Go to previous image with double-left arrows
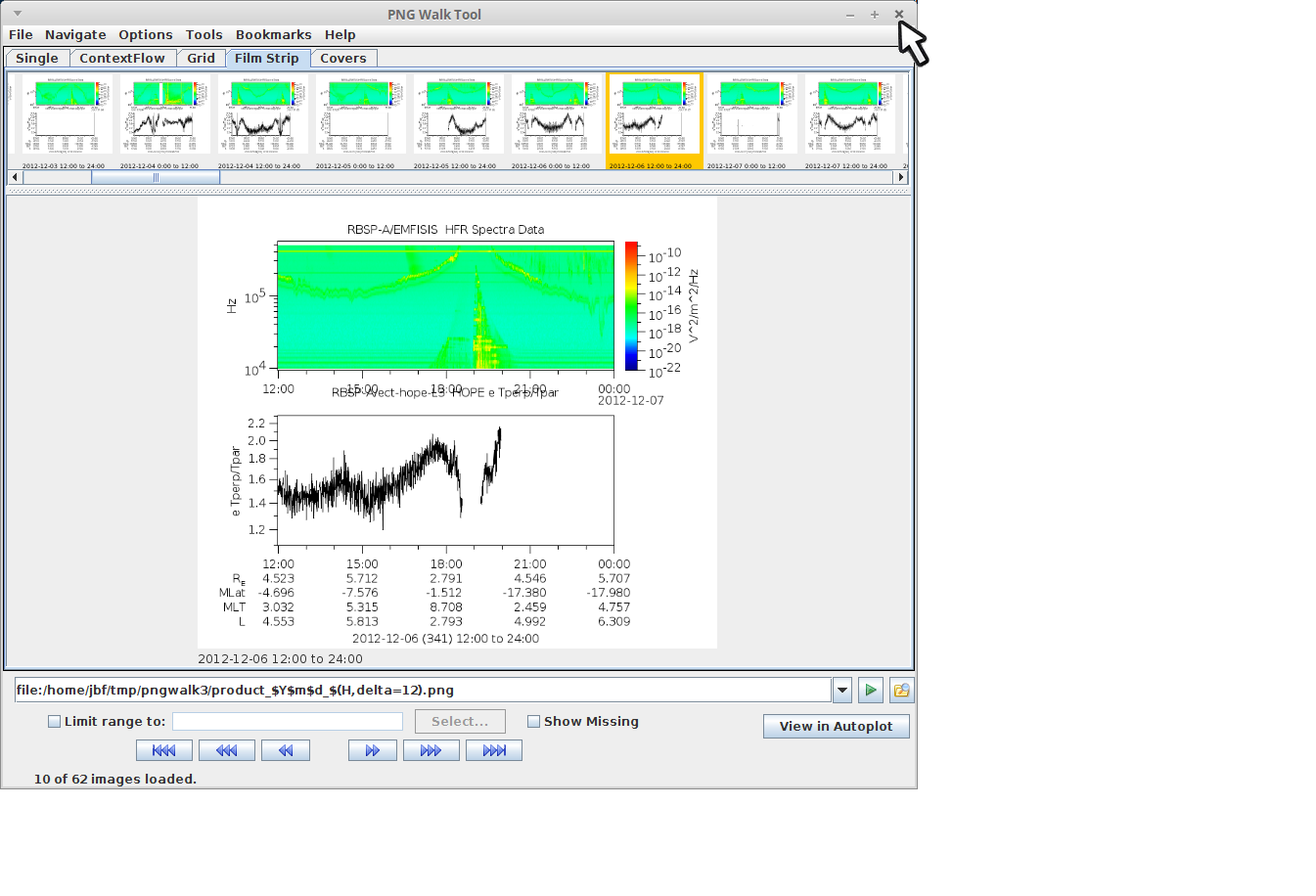The image size is (1316, 896). pyautogui.click(x=285, y=750)
